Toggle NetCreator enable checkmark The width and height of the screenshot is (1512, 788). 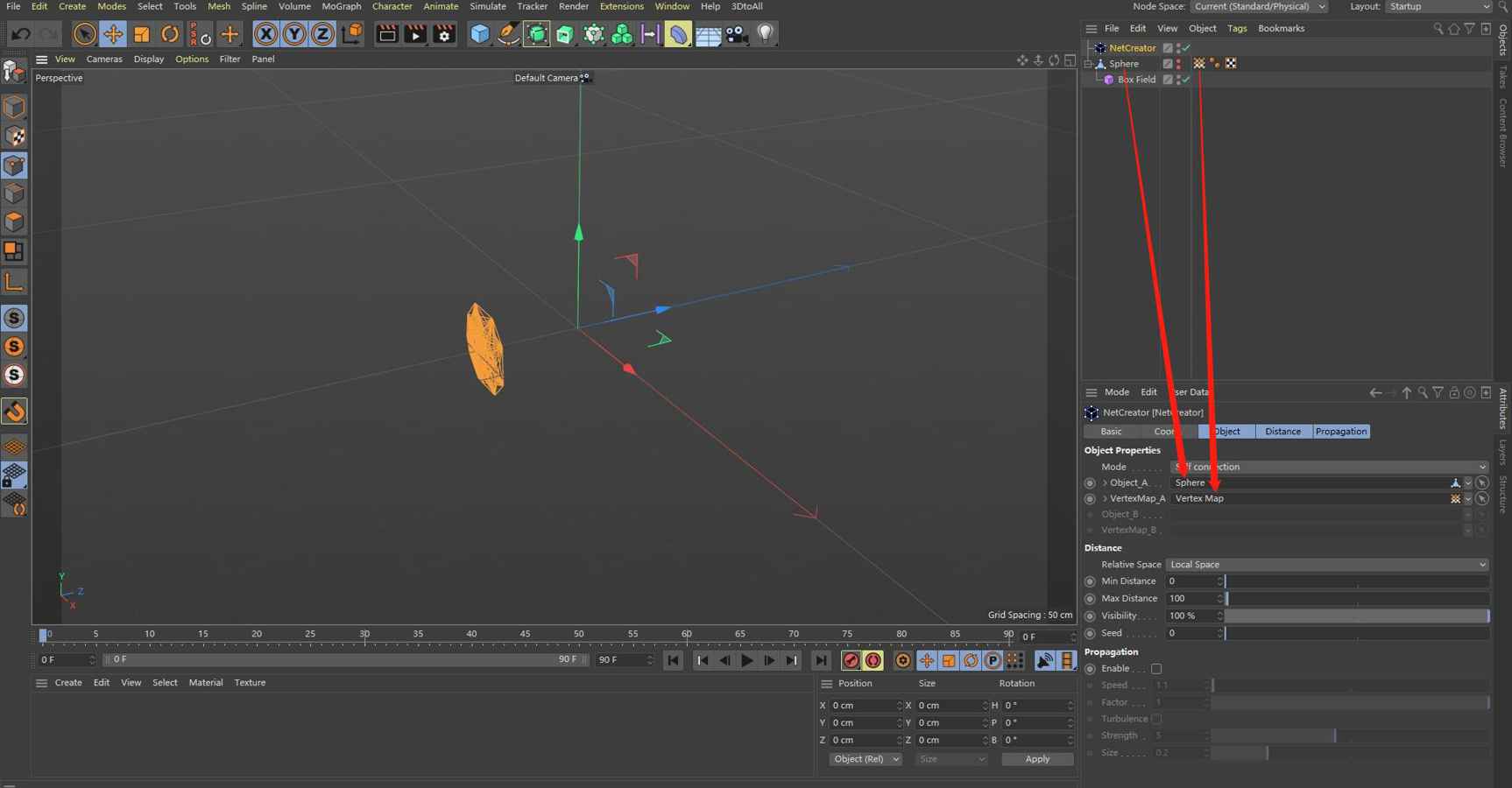click(1186, 48)
